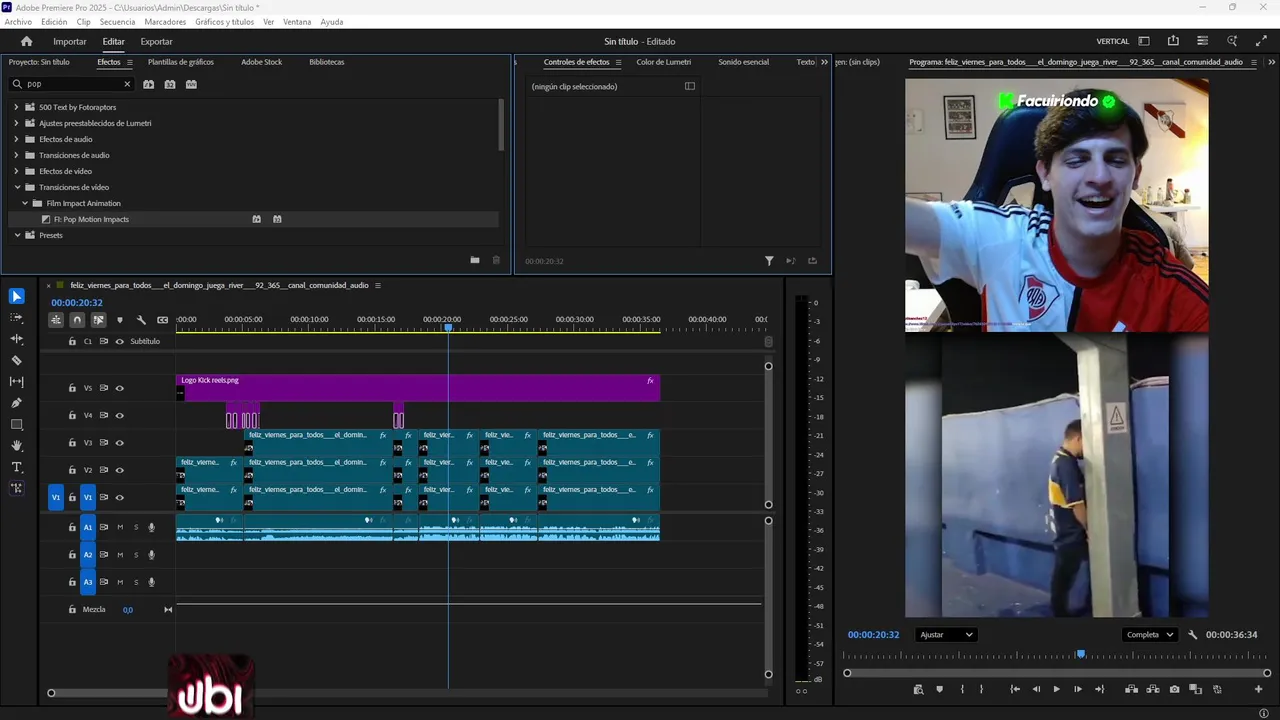Click Go to In point button
1280x720 pixels.
point(1015,689)
